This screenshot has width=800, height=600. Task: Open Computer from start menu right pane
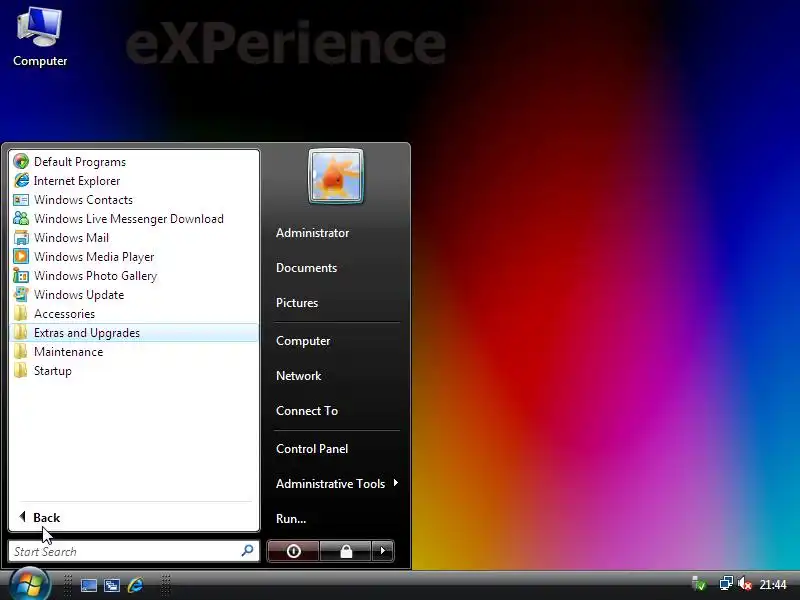(303, 341)
